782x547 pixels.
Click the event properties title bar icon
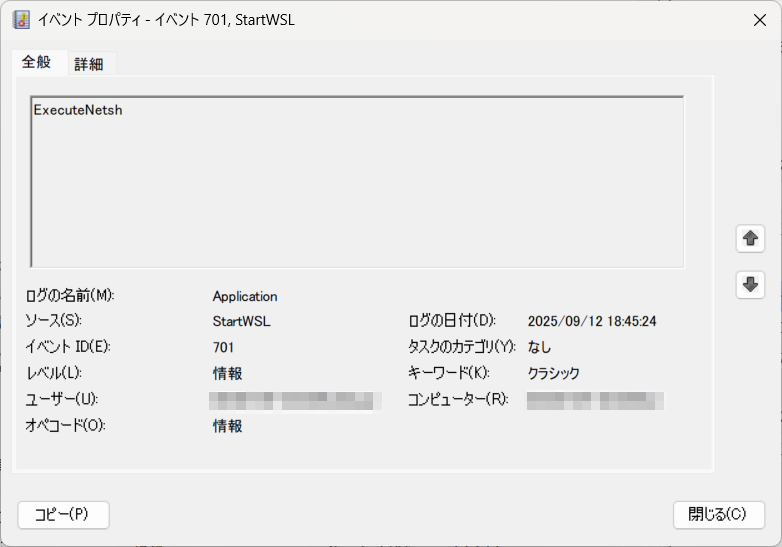21,20
